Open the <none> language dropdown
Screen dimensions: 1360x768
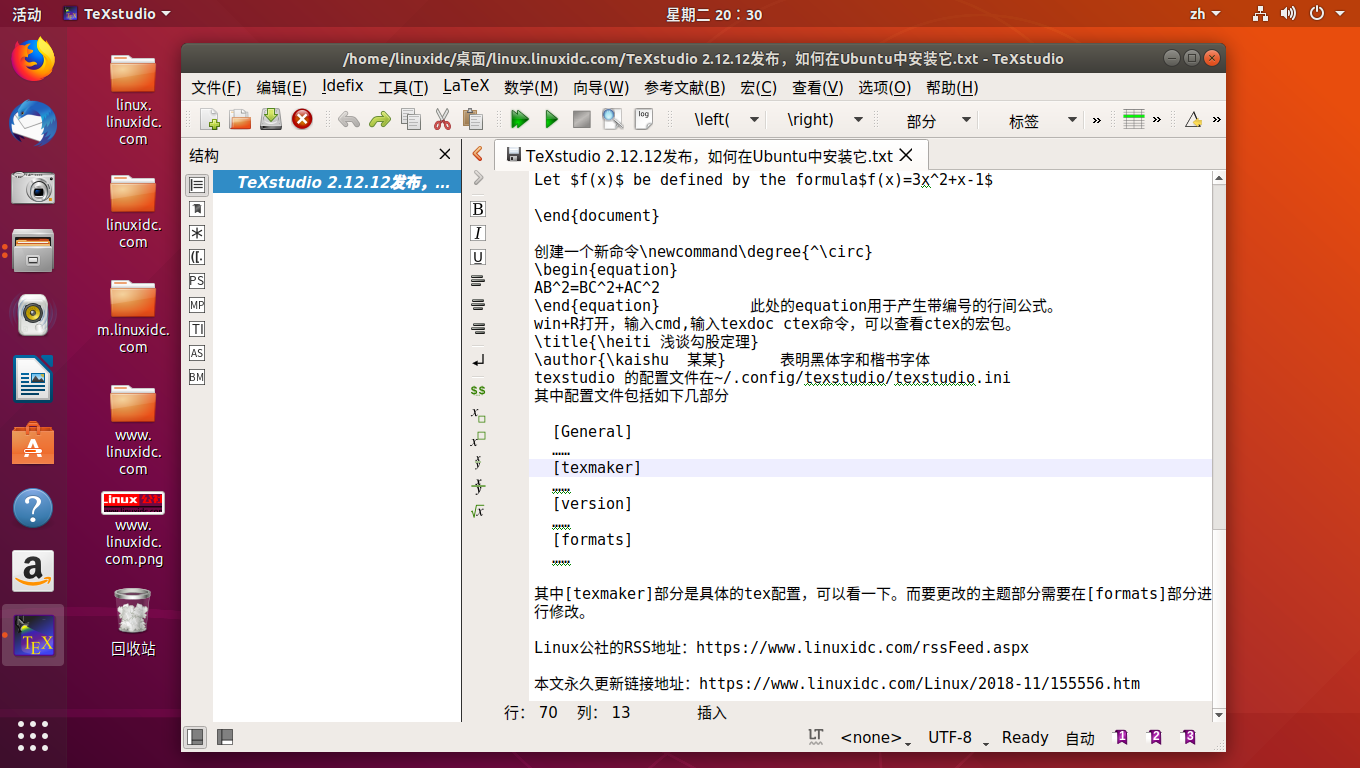pos(876,738)
